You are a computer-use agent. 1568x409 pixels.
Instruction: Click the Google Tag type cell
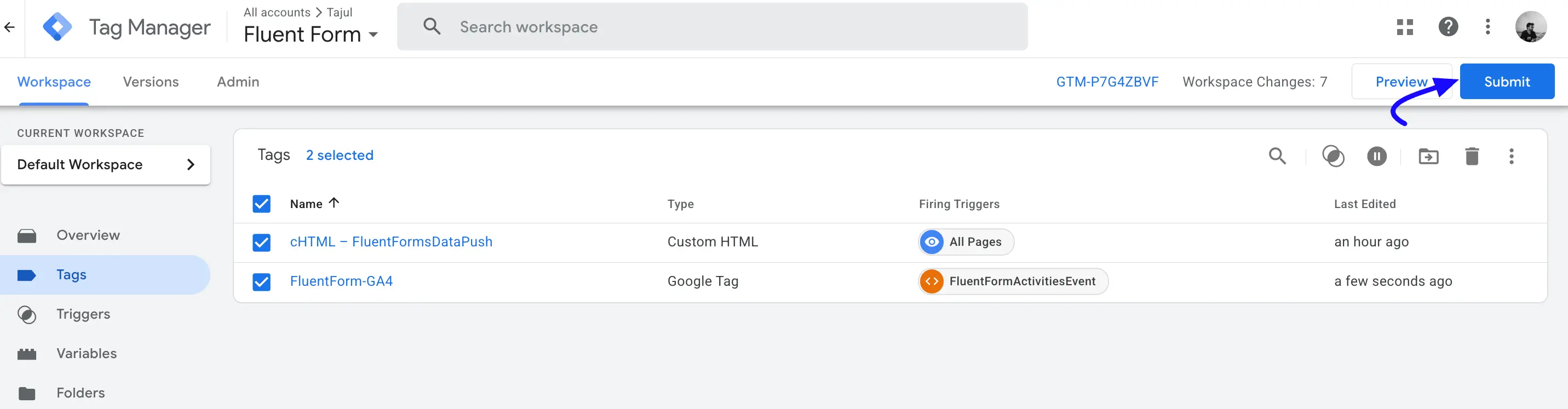point(703,281)
